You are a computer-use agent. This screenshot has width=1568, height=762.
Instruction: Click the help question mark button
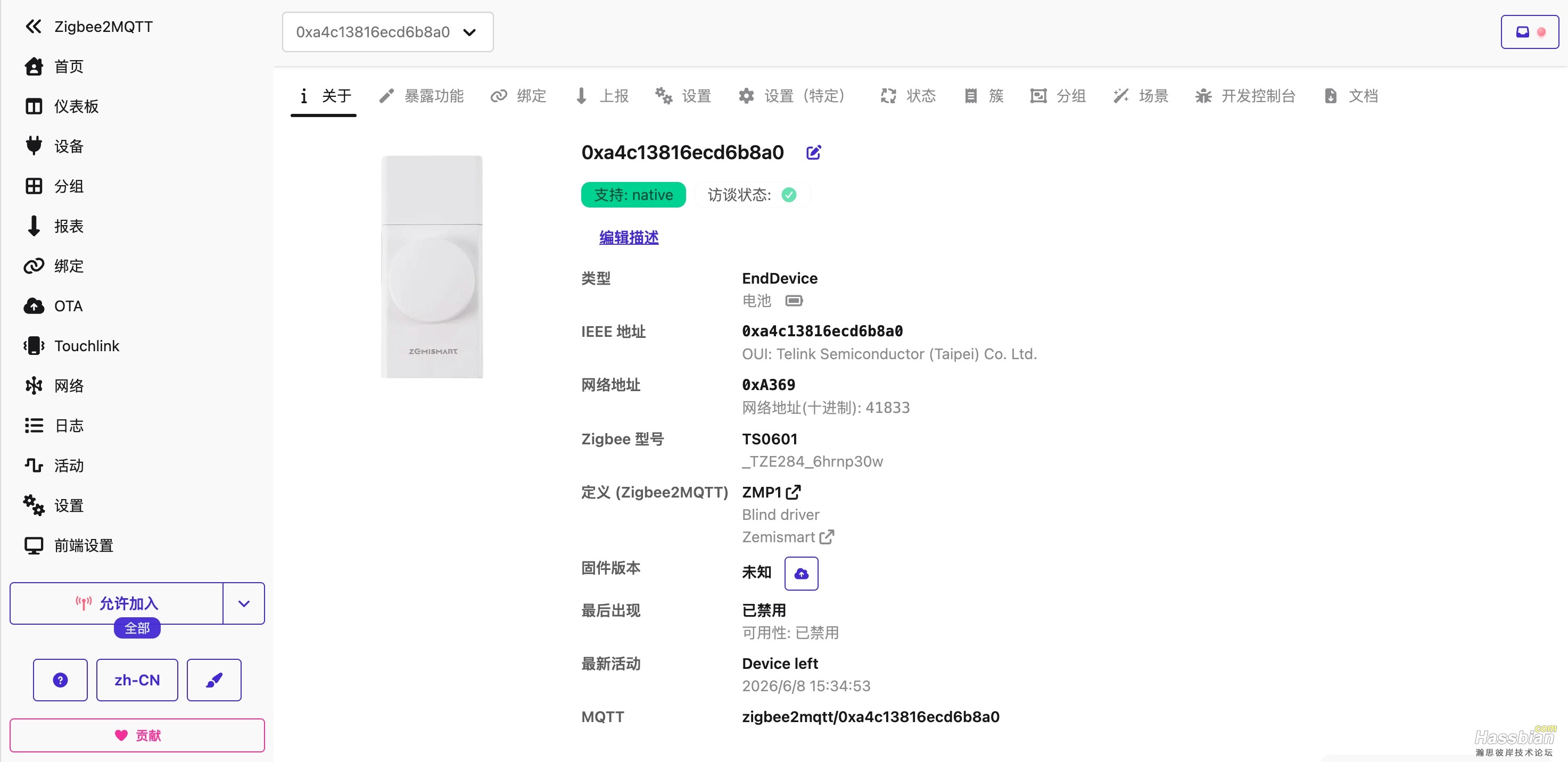pyautogui.click(x=60, y=680)
